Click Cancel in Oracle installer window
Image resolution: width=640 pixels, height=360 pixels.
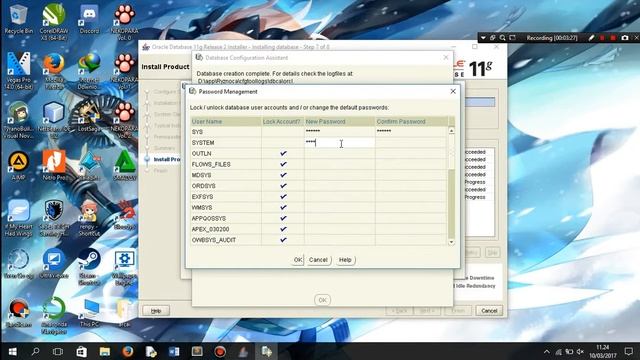(489, 311)
